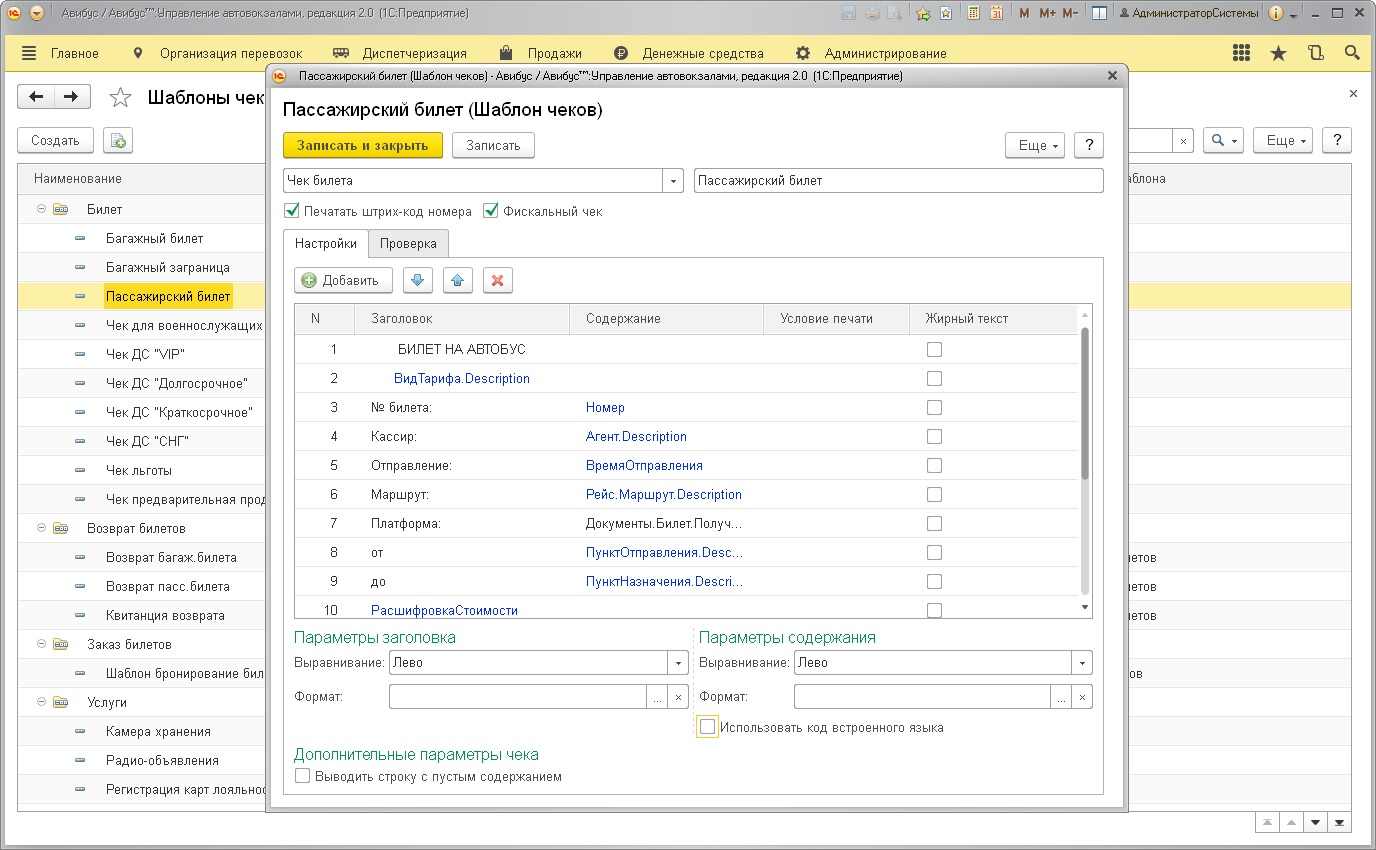Toggle the Фискальный чек checkbox
This screenshot has width=1376, height=850.
[491, 211]
